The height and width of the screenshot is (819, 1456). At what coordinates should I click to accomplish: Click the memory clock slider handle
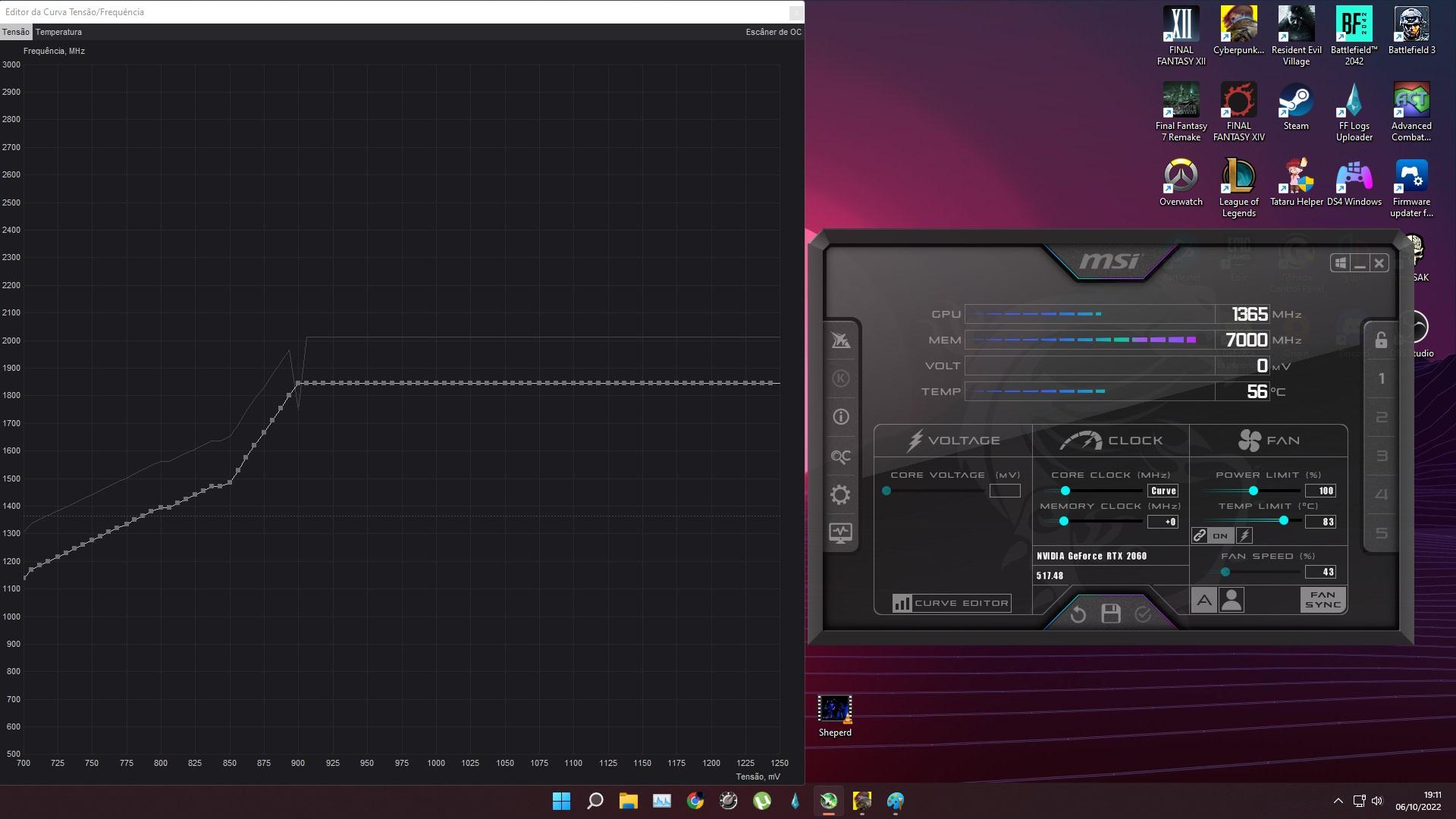[1064, 521]
